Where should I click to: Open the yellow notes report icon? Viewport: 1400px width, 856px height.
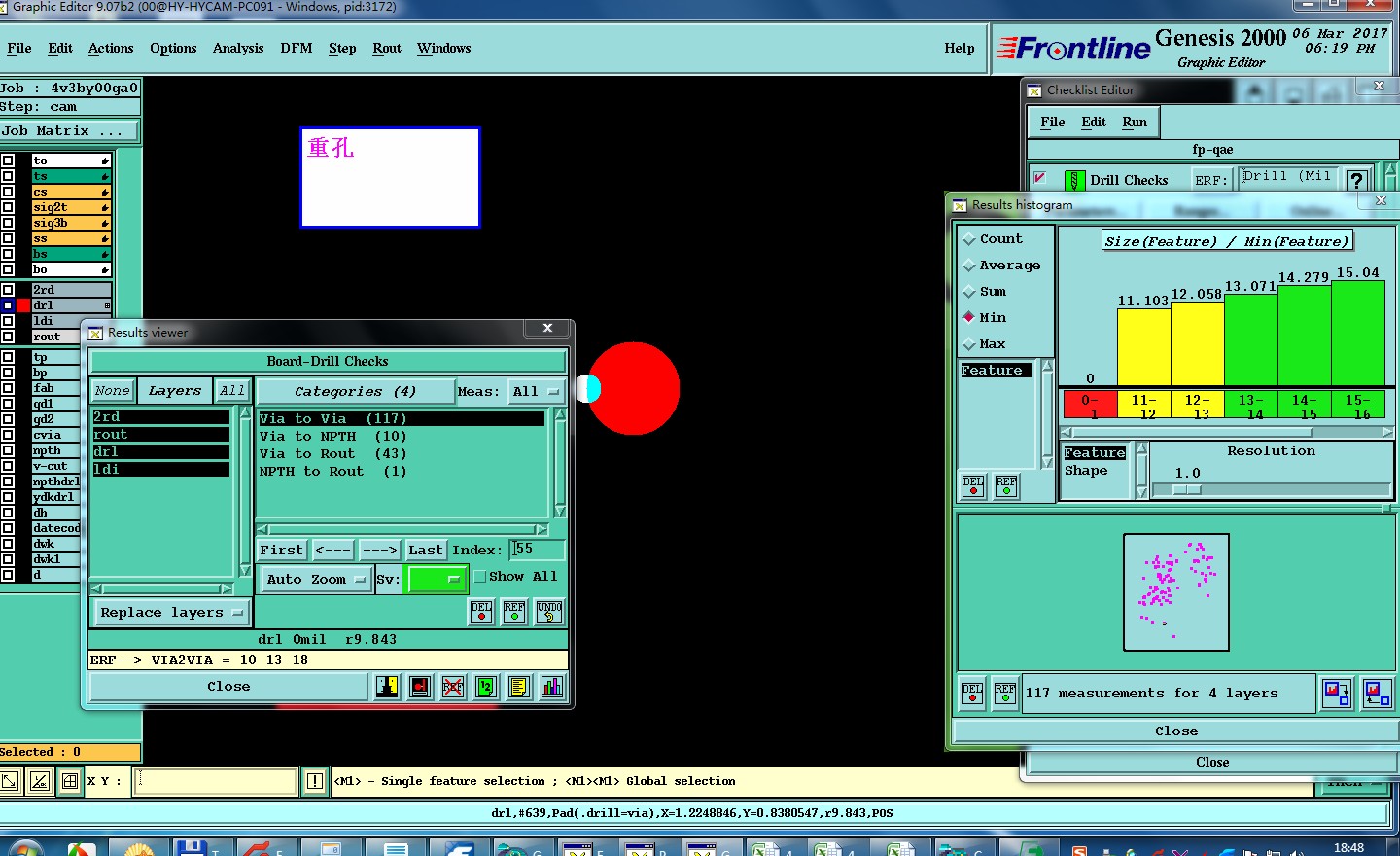(x=519, y=687)
